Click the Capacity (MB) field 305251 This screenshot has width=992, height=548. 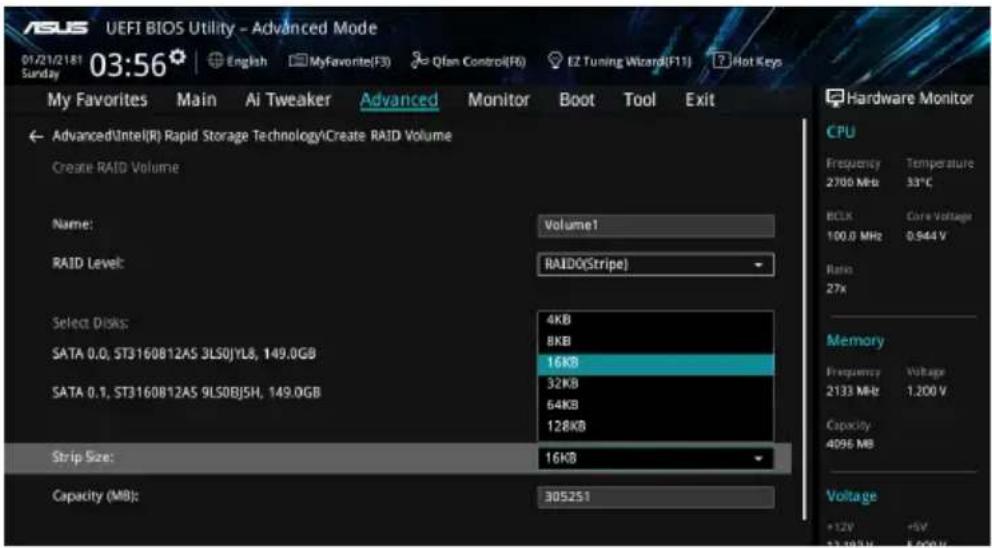pos(656,497)
